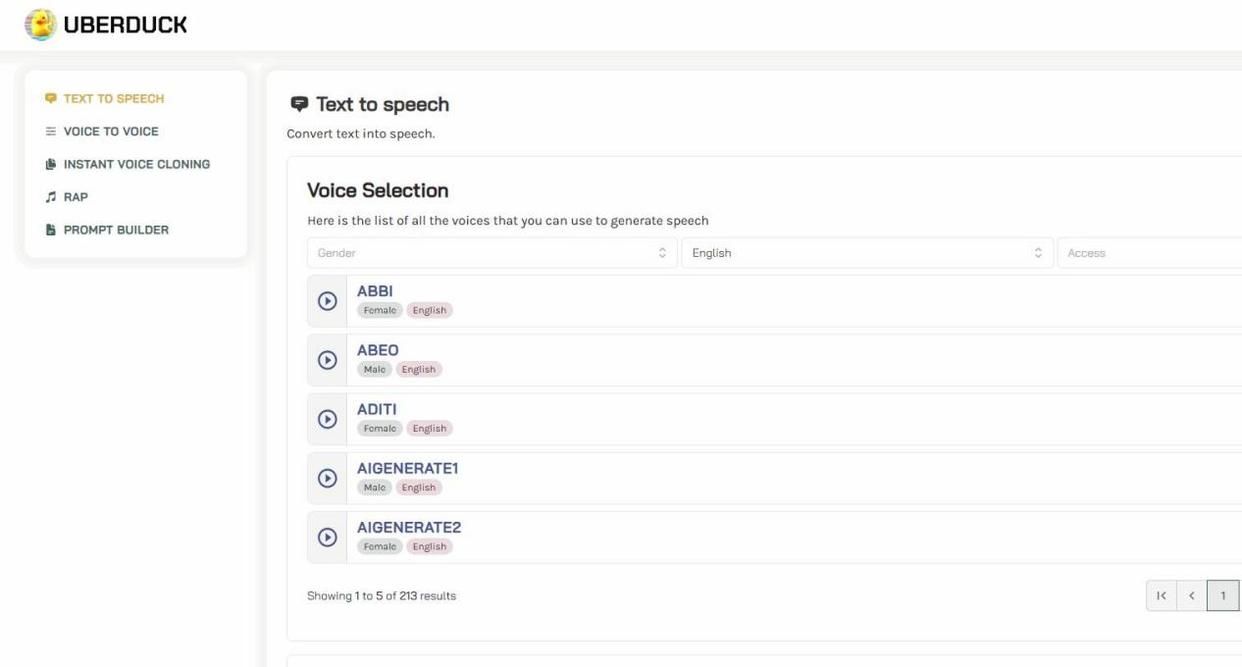Go to previous results page
Screen dimensions: 1242x667
pos(1192,596)
